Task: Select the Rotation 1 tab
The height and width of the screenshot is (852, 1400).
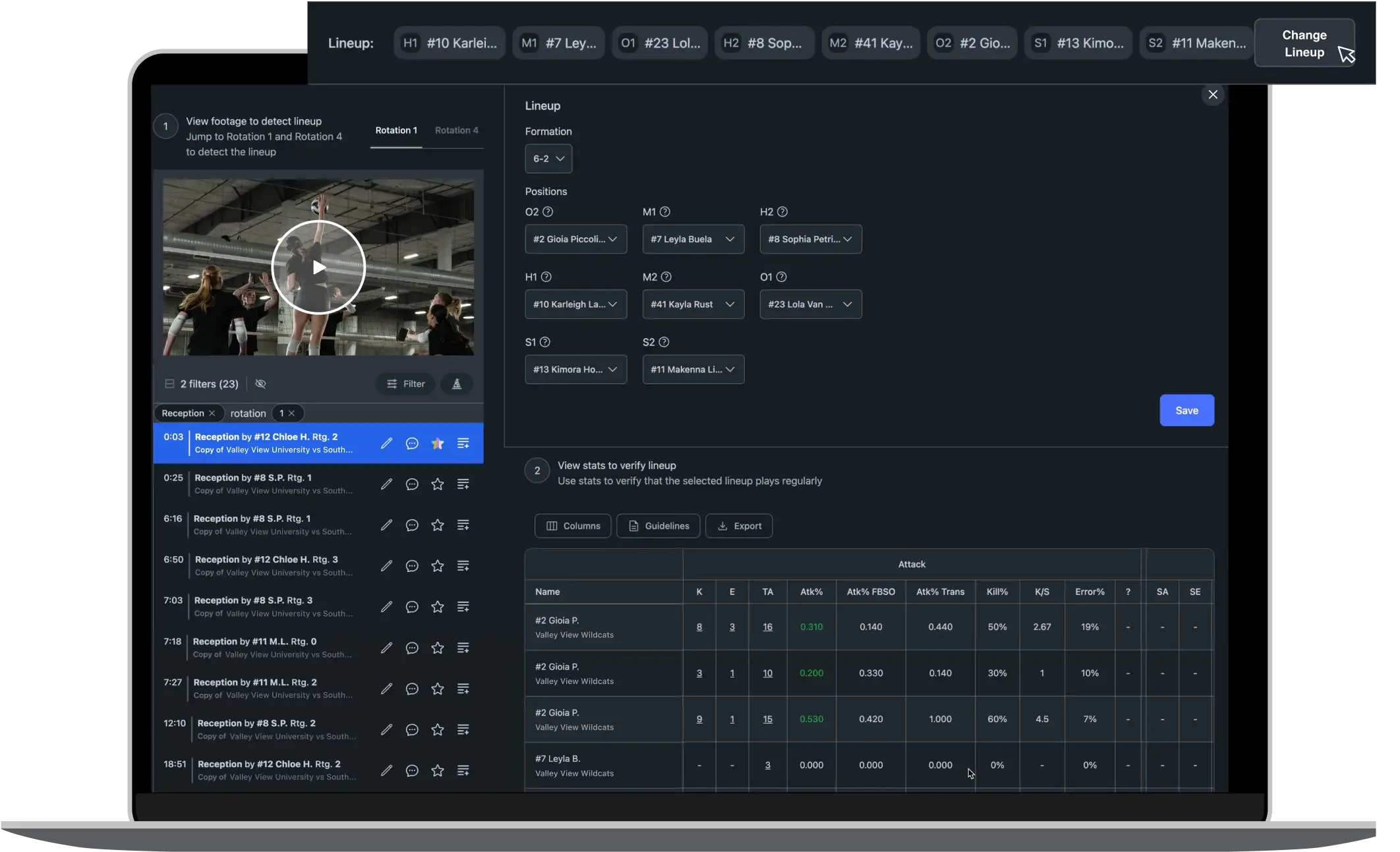Action: (396, 130)
